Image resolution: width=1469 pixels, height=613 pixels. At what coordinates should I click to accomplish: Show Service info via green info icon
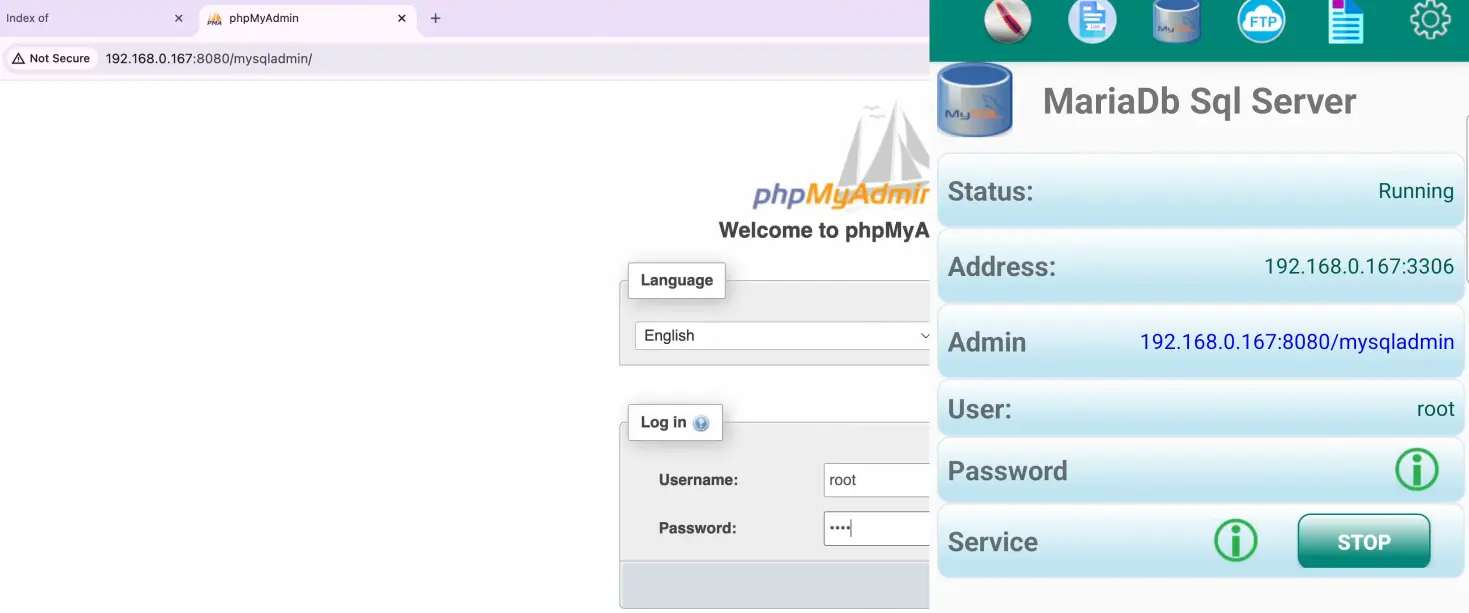pyautogui.click(x=1235, y=541)
